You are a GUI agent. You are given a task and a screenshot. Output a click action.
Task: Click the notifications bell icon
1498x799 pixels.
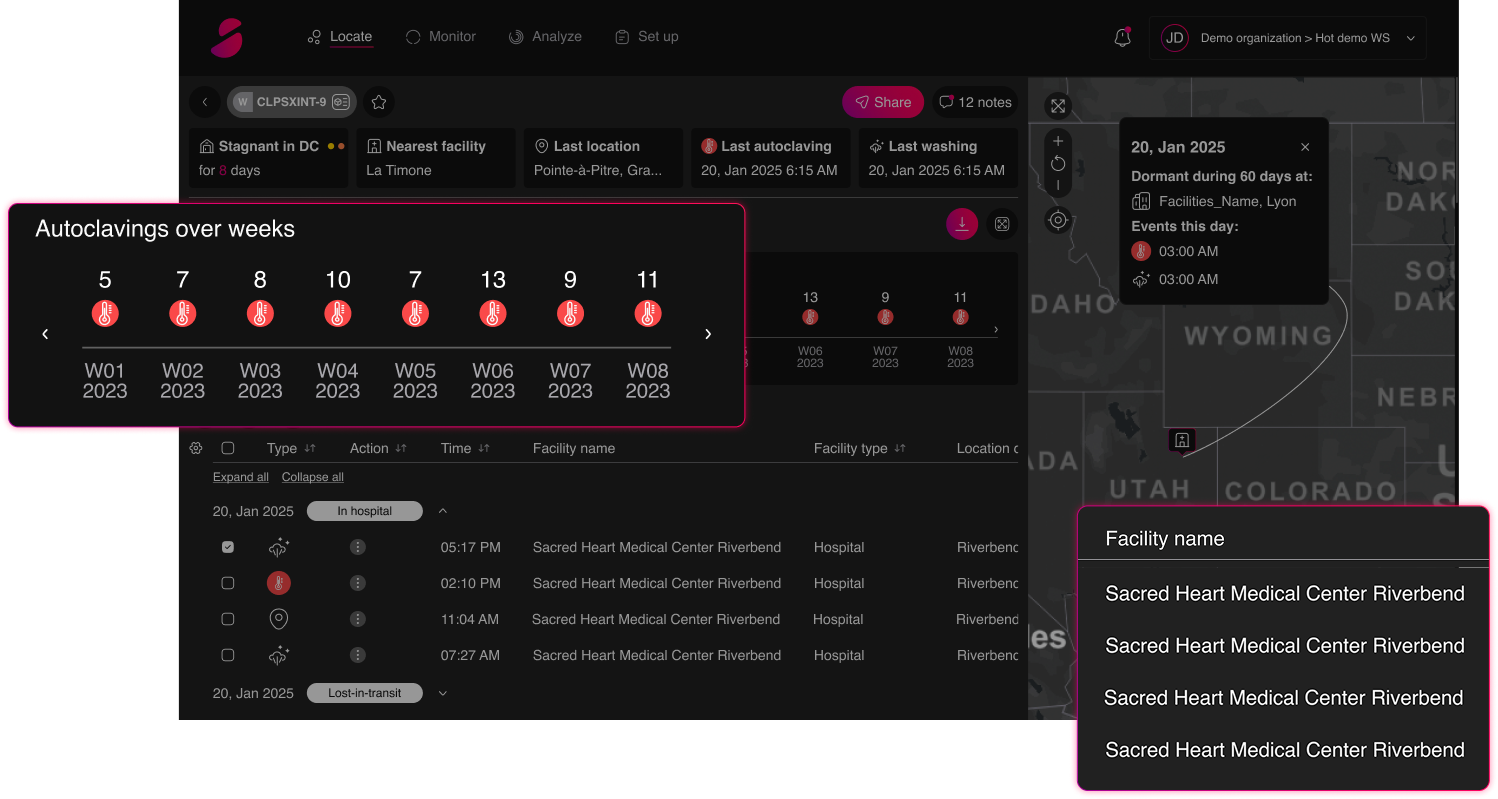coord(1122,38)
